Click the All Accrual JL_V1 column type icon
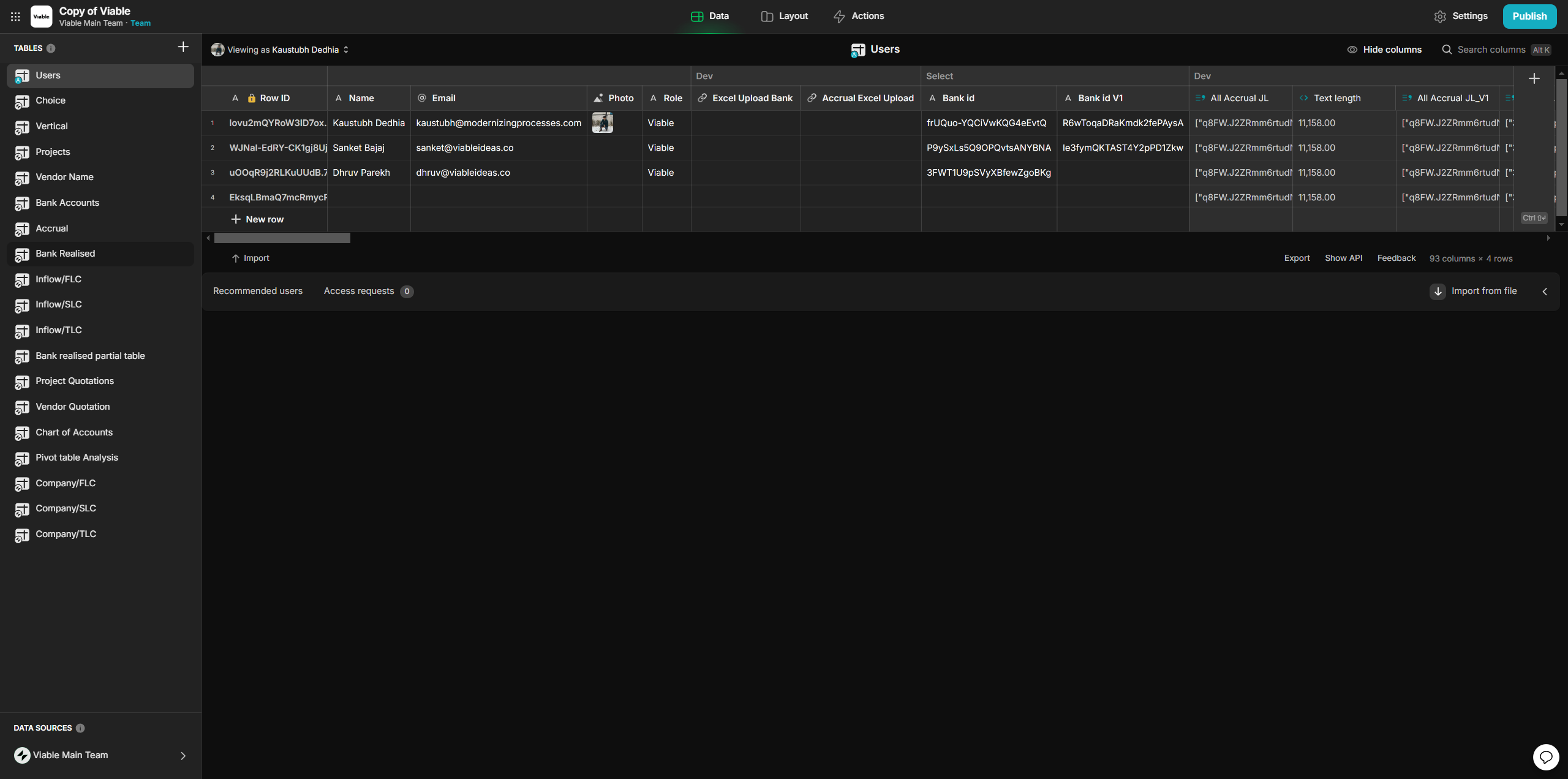 click(1407, 98)
